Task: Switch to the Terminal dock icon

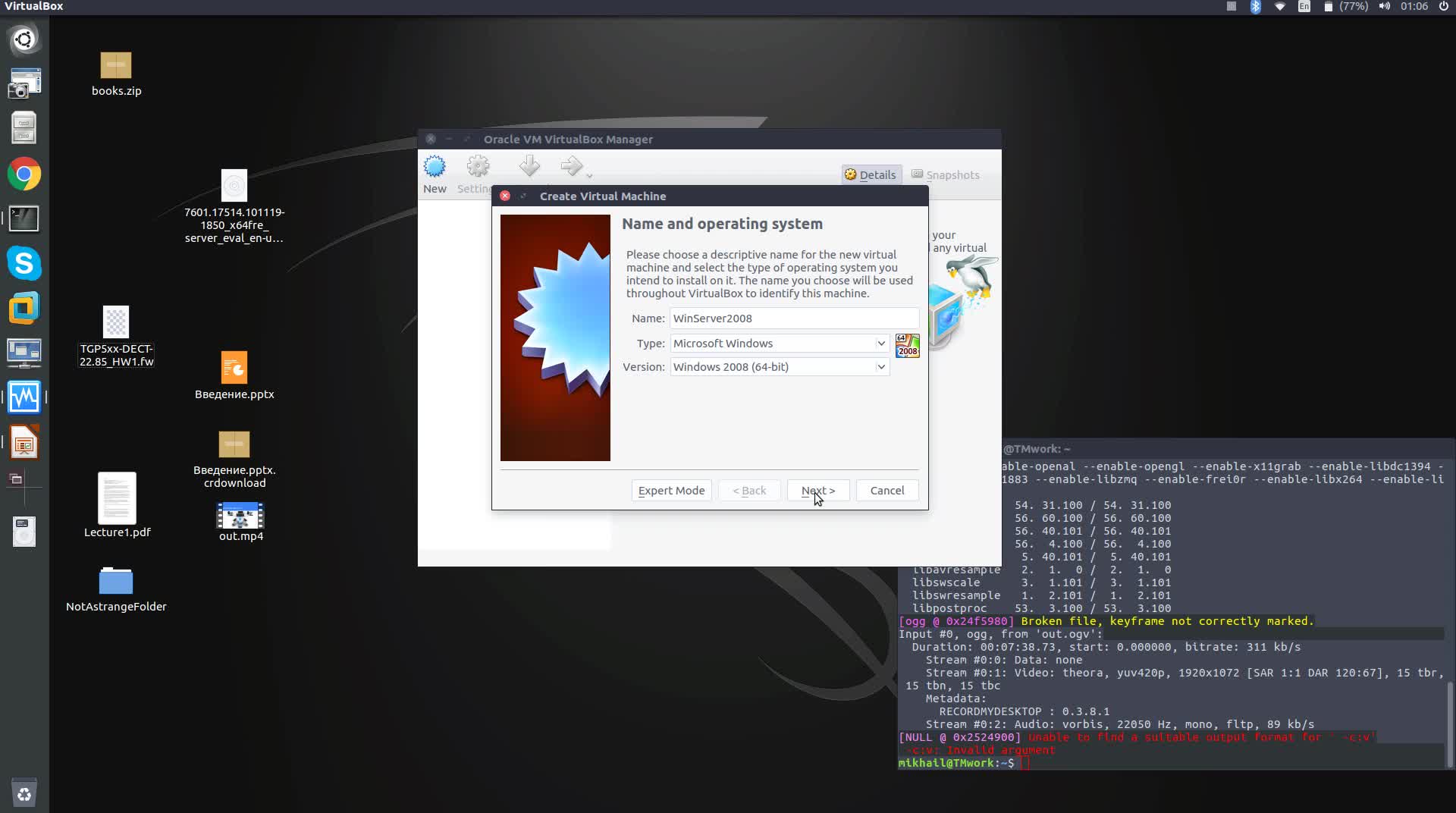Action: click(24, 219)
